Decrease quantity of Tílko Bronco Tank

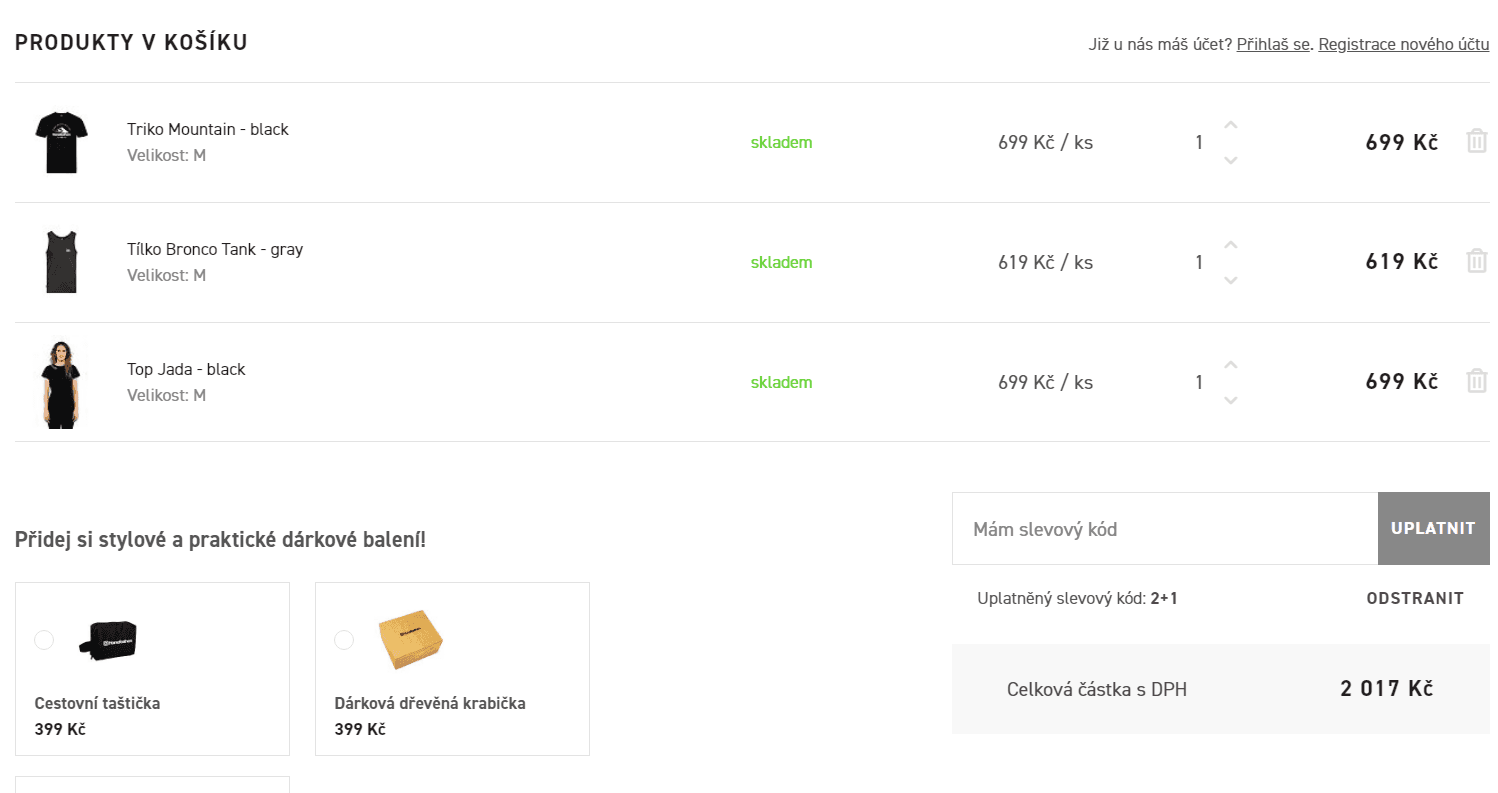tap(1231, 280)
